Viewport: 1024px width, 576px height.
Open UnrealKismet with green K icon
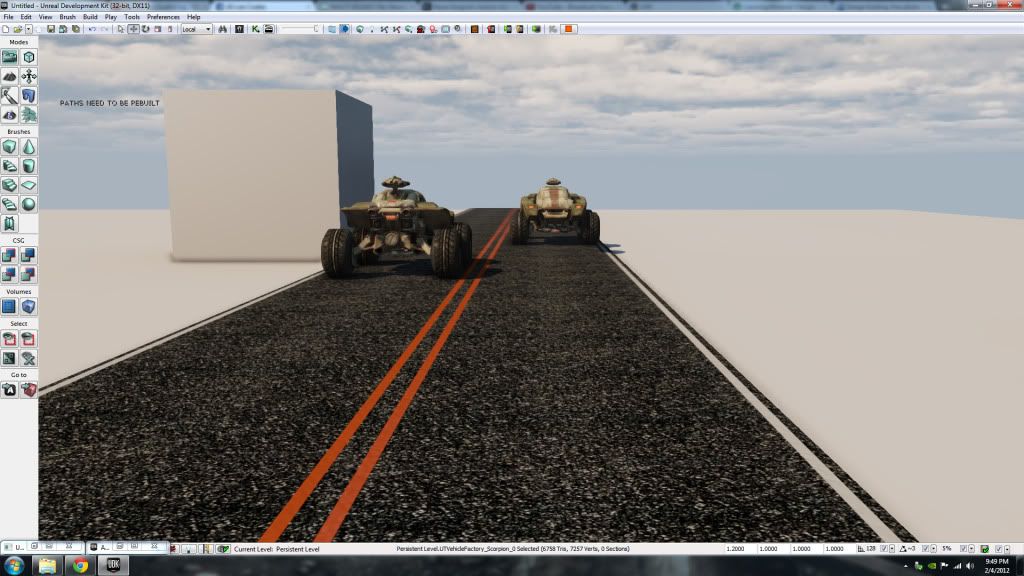click(256, 29)
